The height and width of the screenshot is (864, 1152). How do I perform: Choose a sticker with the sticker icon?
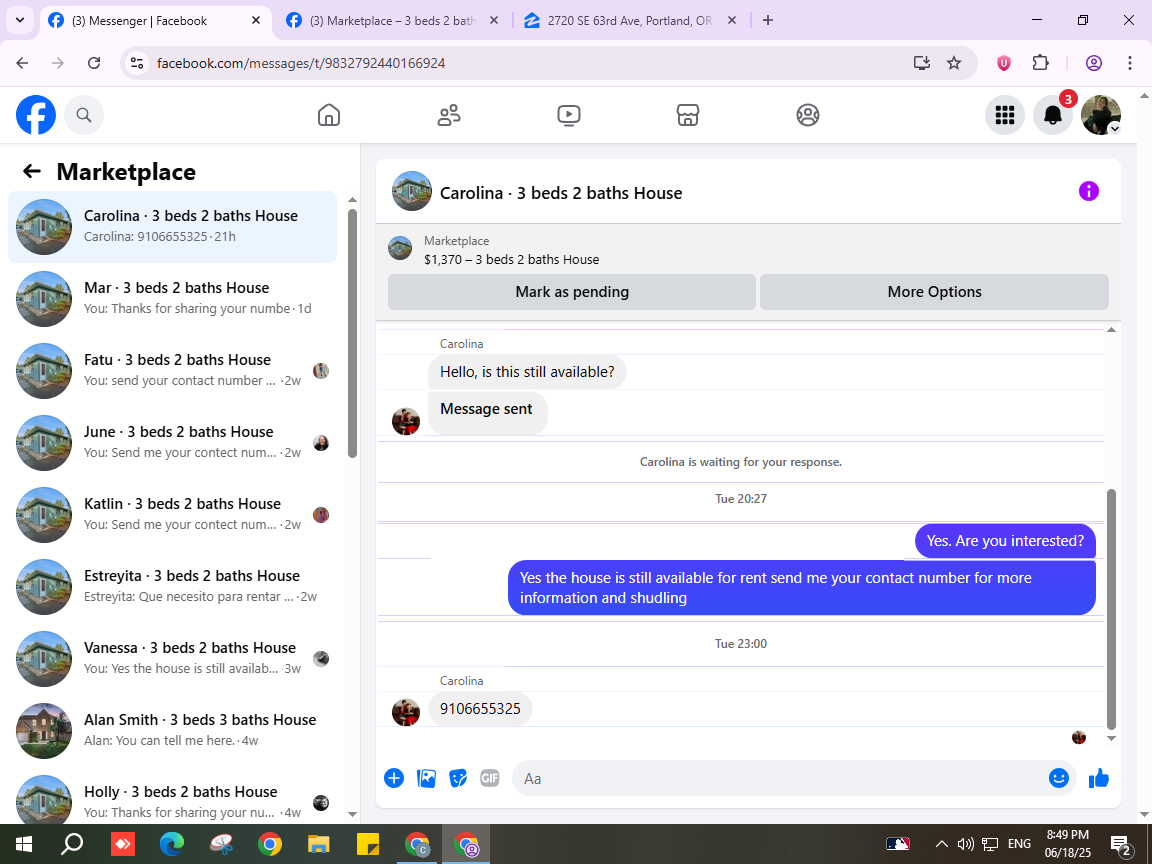[x=458, y=778]
